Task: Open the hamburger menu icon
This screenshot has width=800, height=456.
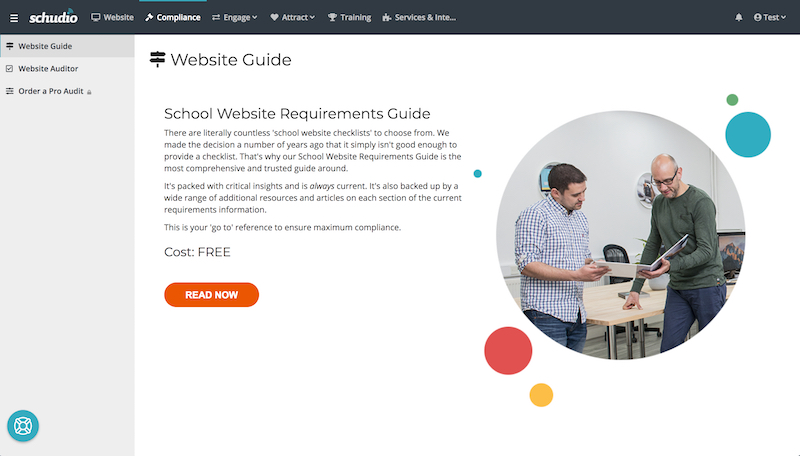Action: coord(14,17)
